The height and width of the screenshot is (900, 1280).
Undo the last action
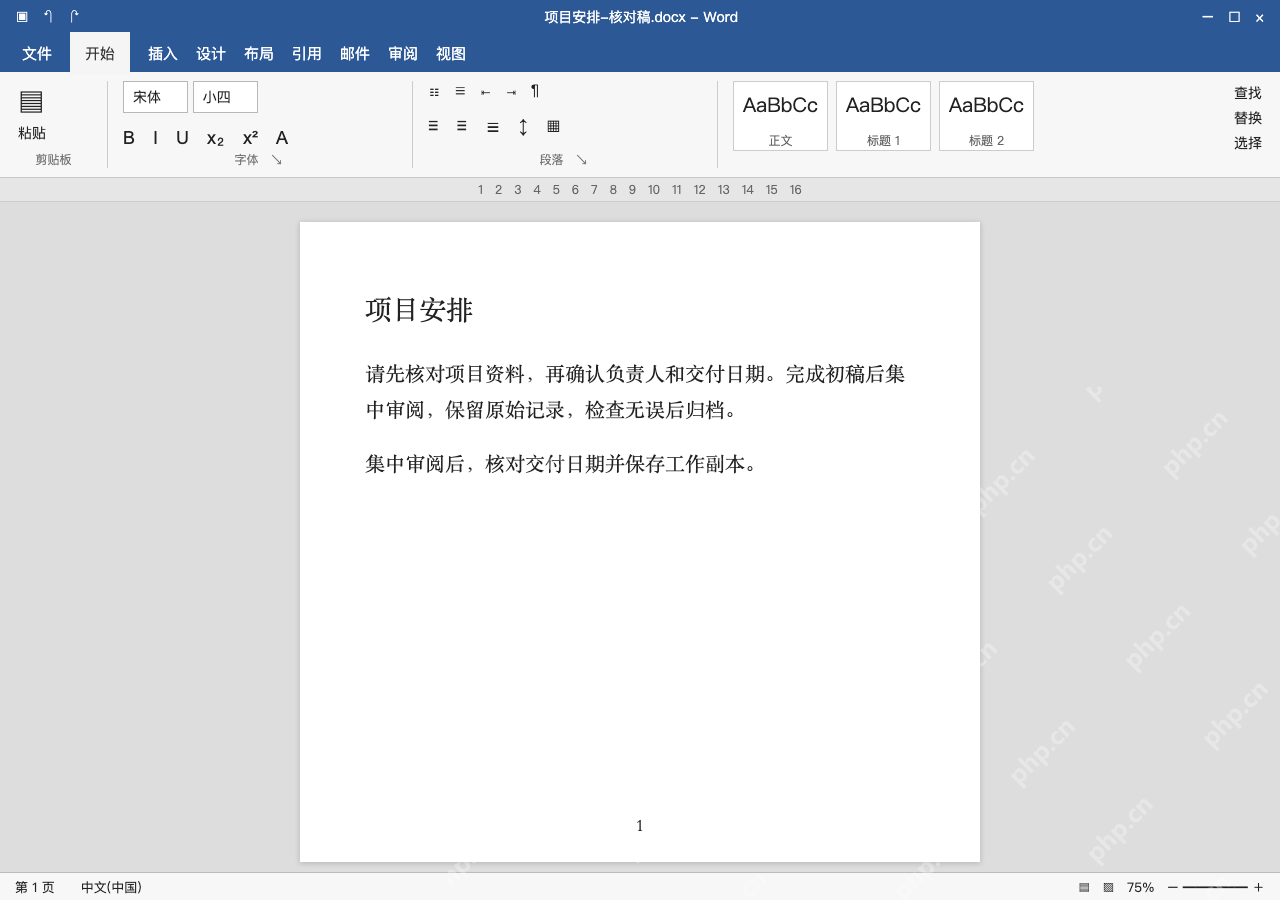point(48,16)
